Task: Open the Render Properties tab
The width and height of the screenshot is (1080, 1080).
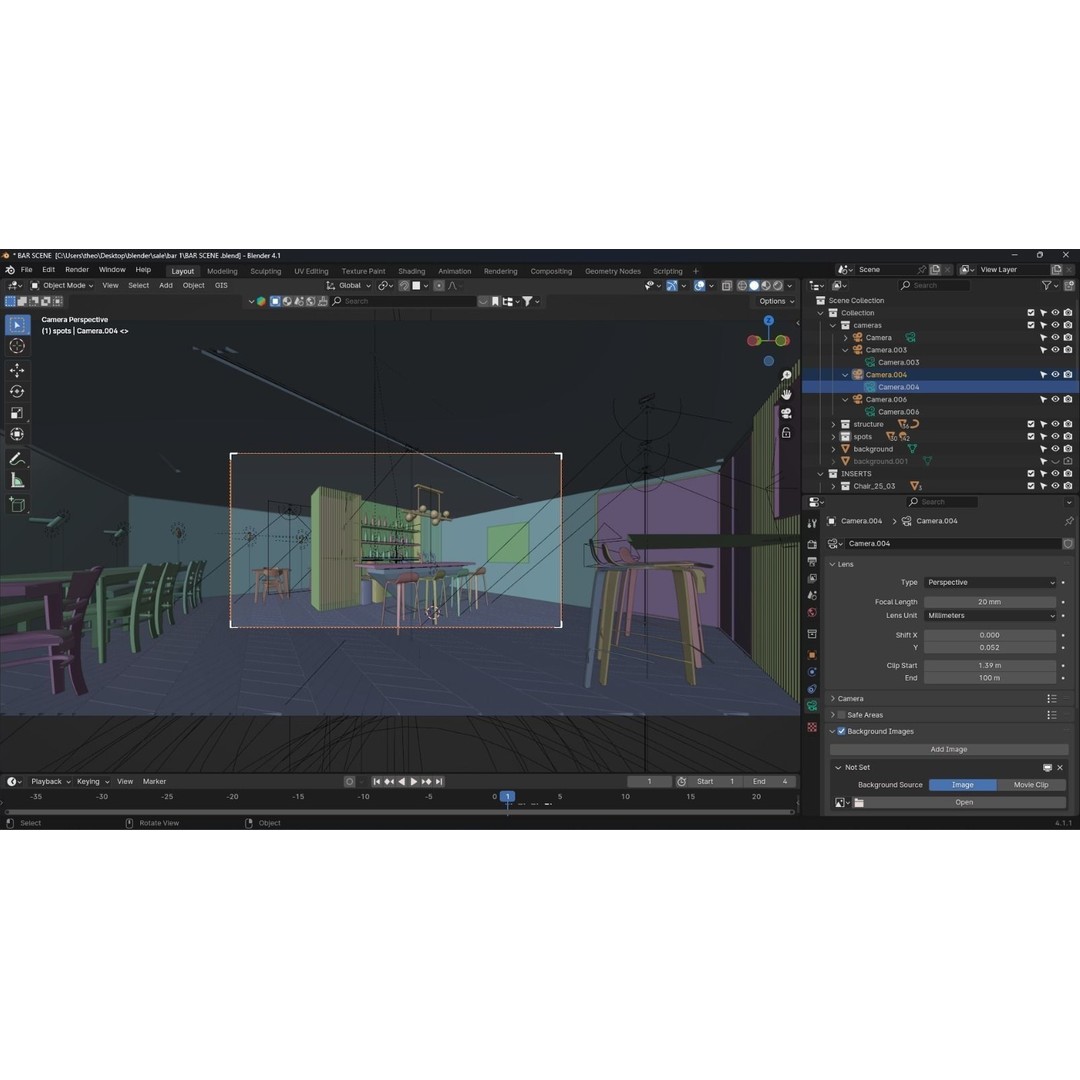Action: [x=810, y=544]
